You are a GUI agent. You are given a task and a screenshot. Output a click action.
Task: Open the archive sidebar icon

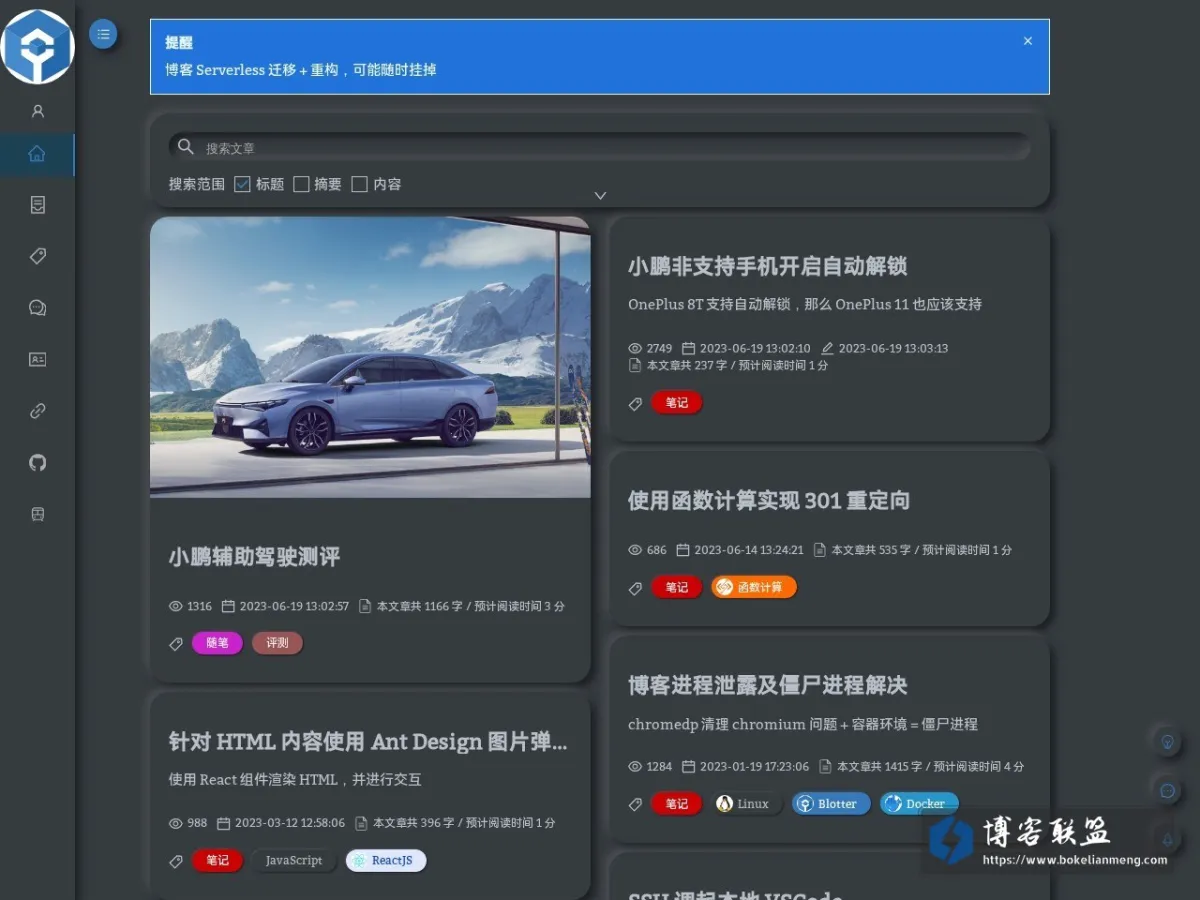point(37,205)
